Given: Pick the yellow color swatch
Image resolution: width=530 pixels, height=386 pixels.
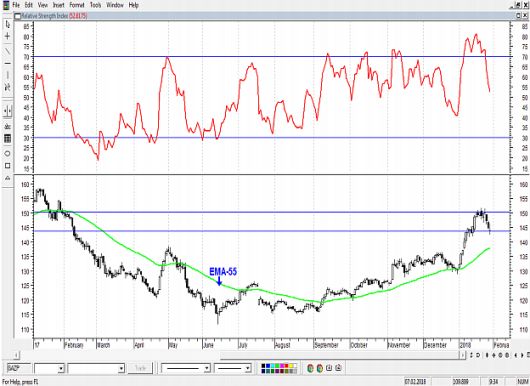Looking at the screenshot, I should [291, 366].
